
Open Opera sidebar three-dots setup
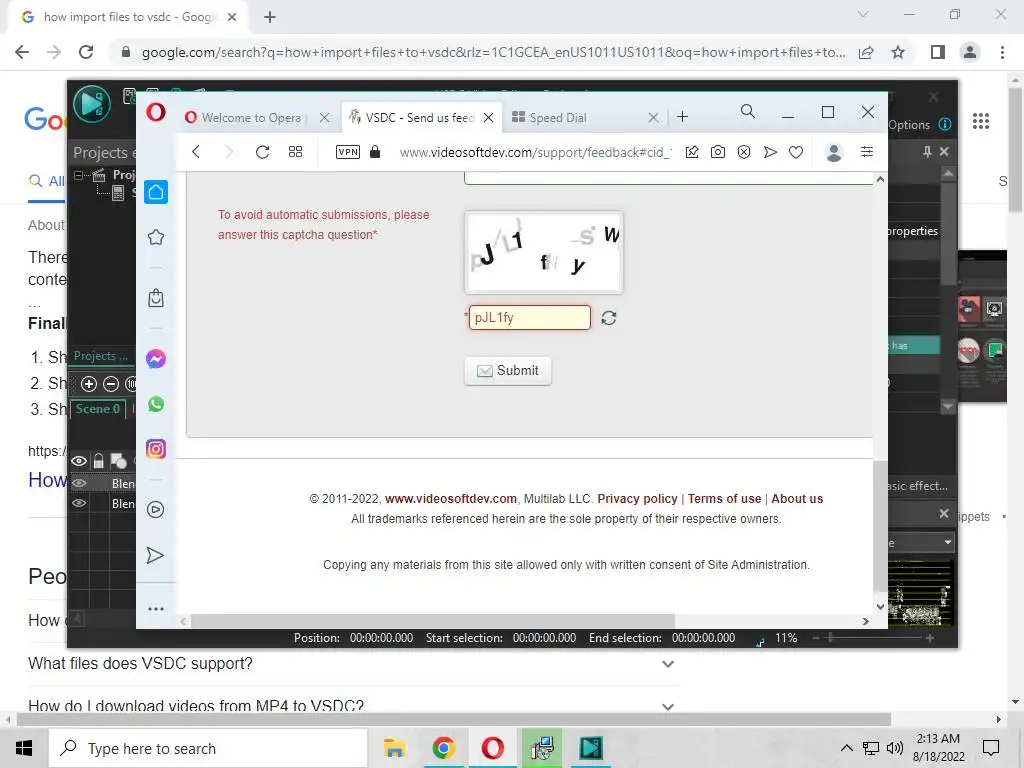click(x=155, y=609)
